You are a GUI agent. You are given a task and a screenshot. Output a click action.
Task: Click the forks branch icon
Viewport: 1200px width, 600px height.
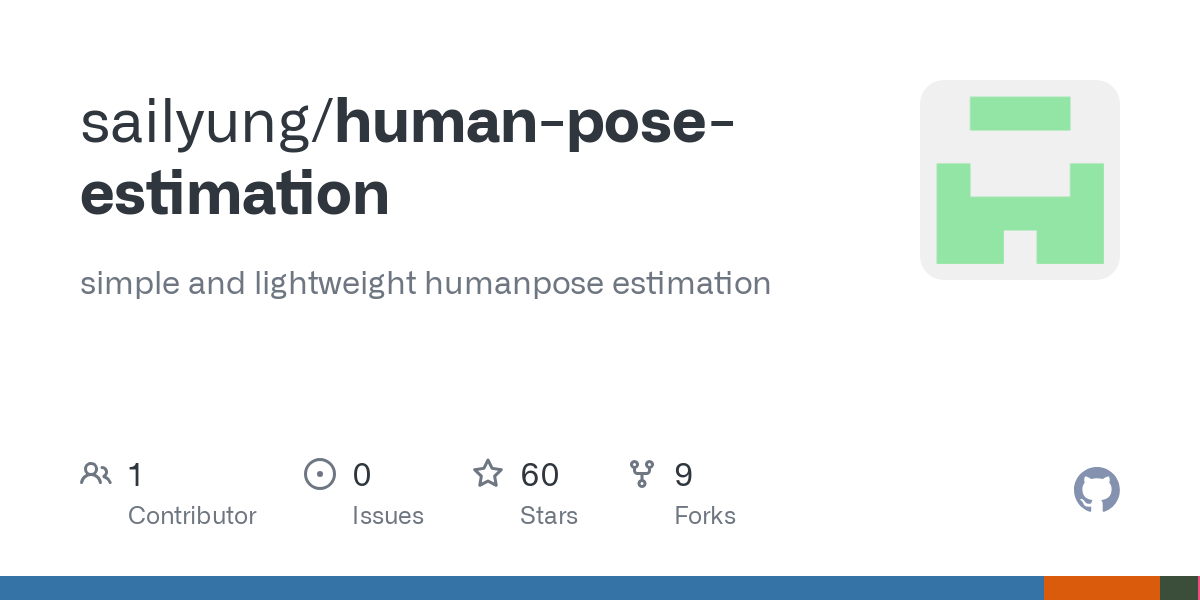pyautogui.click(x=642, y=474)
